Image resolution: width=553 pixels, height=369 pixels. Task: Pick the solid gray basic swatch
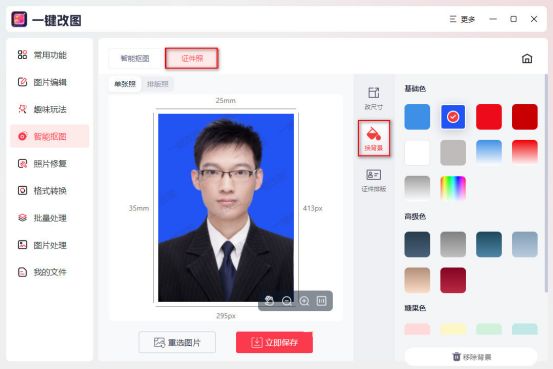[453, 153]
